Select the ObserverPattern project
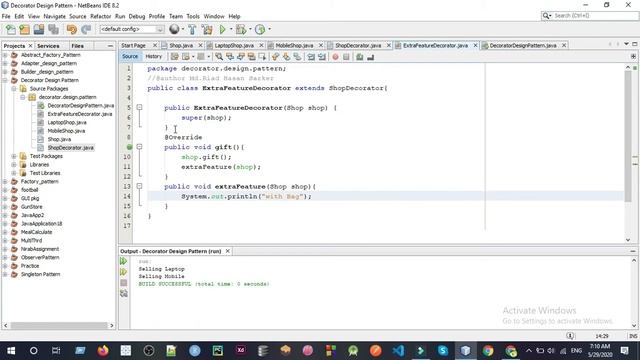This screenshot has width=640, height=360. tap(40, 258)
